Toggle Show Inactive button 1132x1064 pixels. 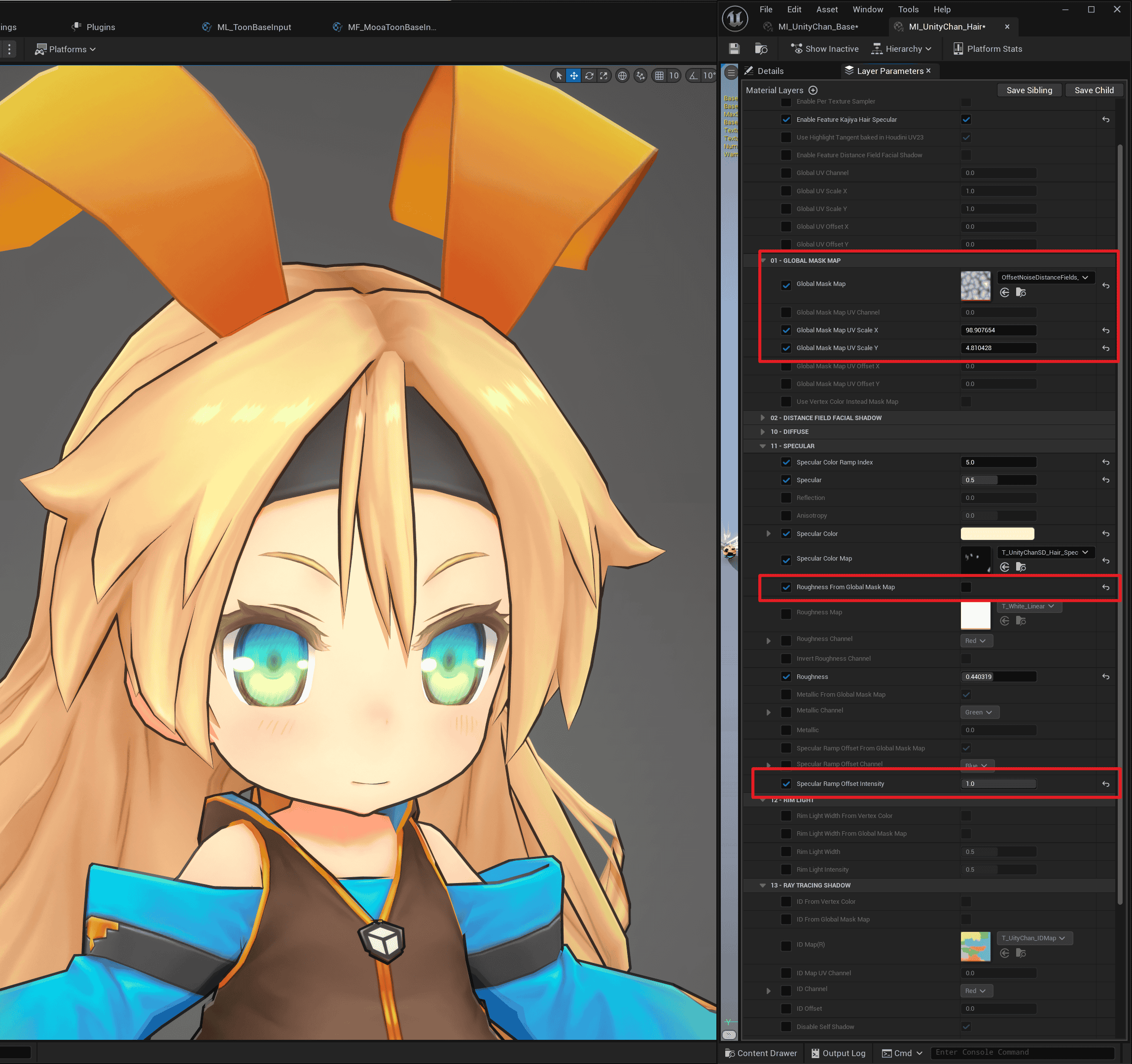point(824,49)
